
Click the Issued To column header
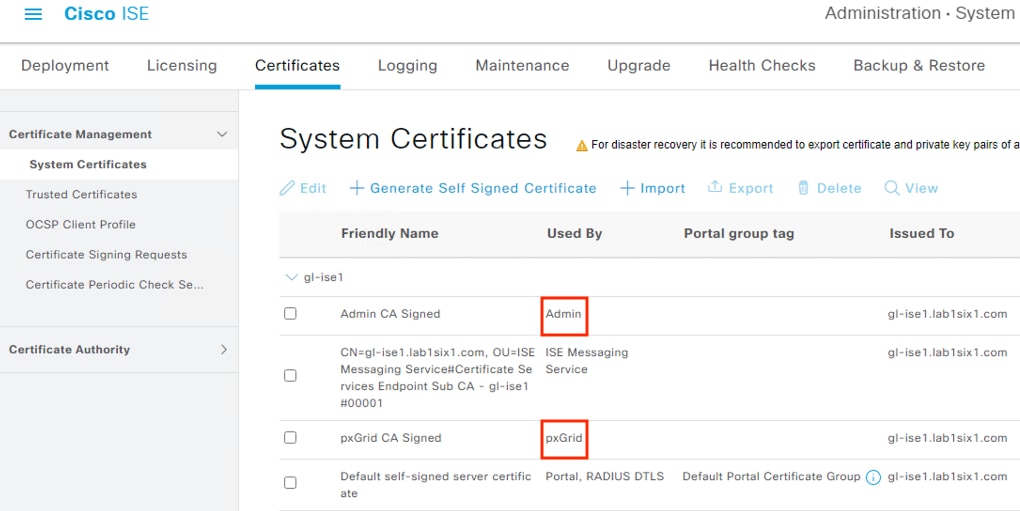coord(922,233)
